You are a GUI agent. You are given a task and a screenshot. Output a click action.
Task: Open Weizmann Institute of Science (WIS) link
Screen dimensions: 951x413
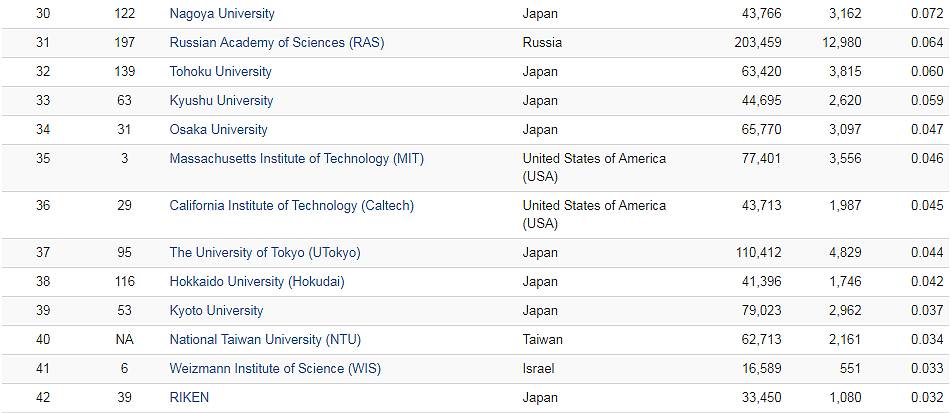(275, 369)
